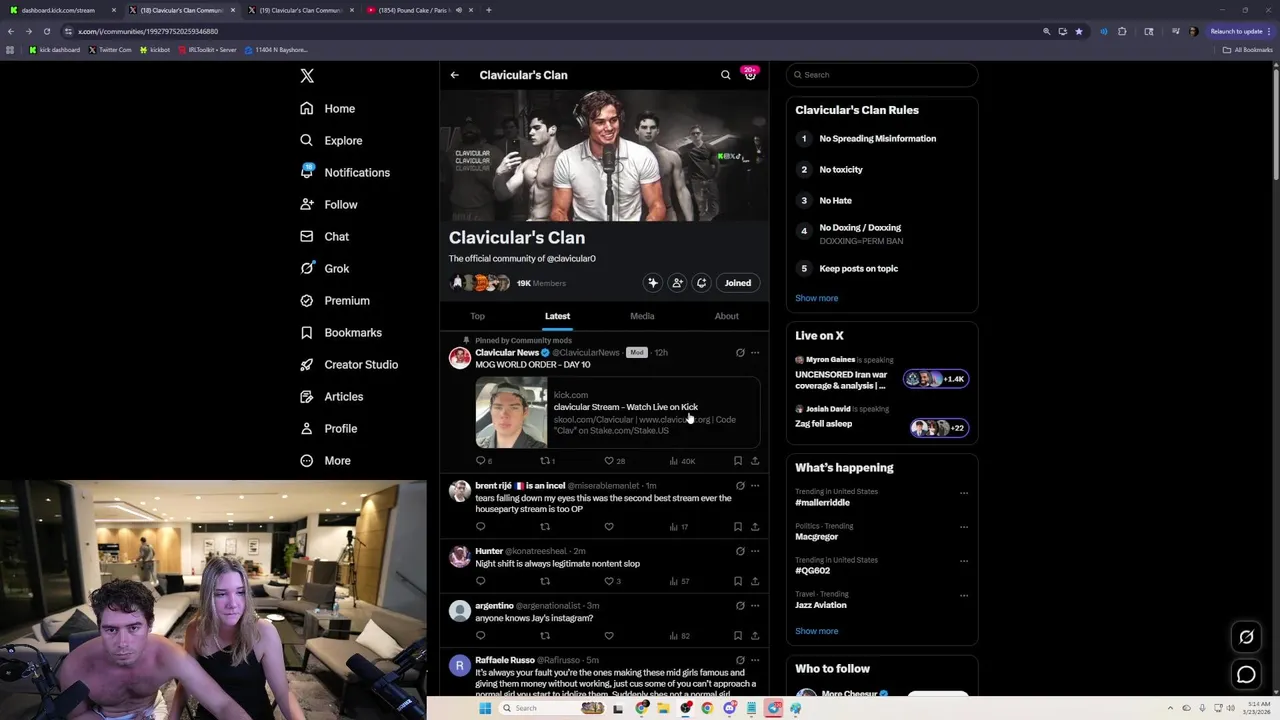Image resolution: width=1280 pixels, height=720 pixels.
Task: Search within the community using magnifier icon
Action: pyautogui.click(x=726, y=75)
